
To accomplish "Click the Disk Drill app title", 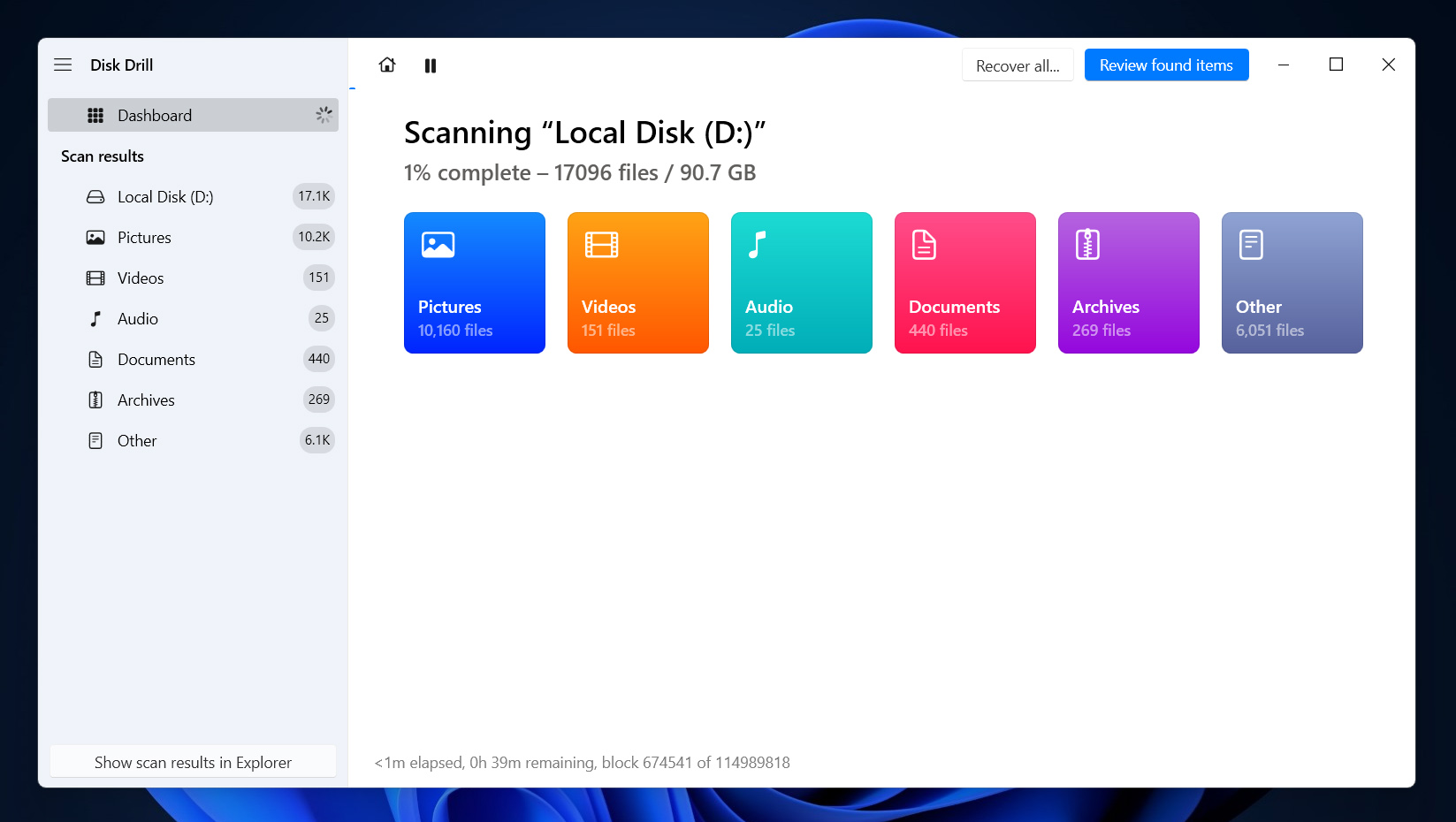I will [121, 65].
